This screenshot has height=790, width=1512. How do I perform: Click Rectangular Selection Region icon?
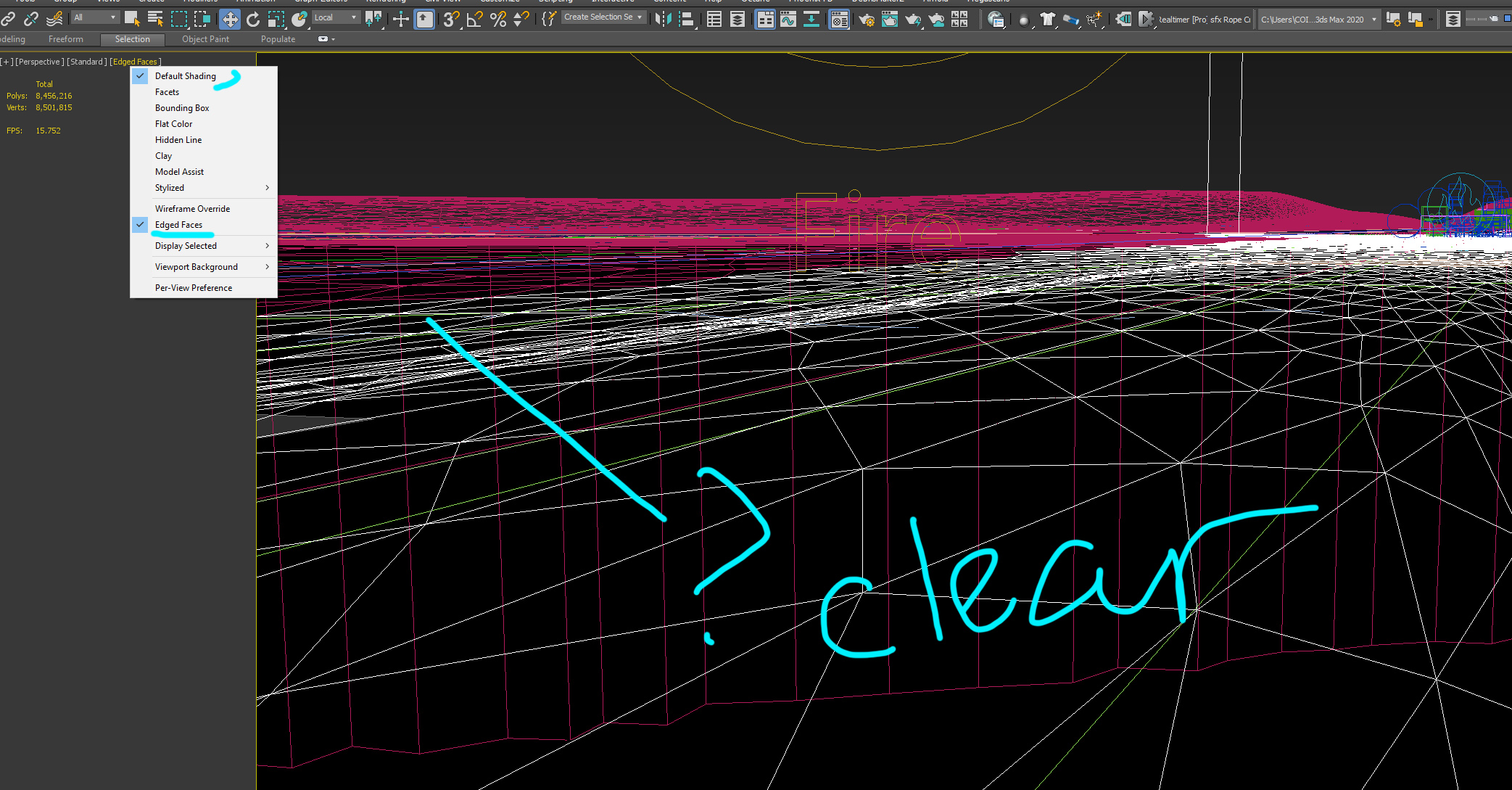pos(178,19)
